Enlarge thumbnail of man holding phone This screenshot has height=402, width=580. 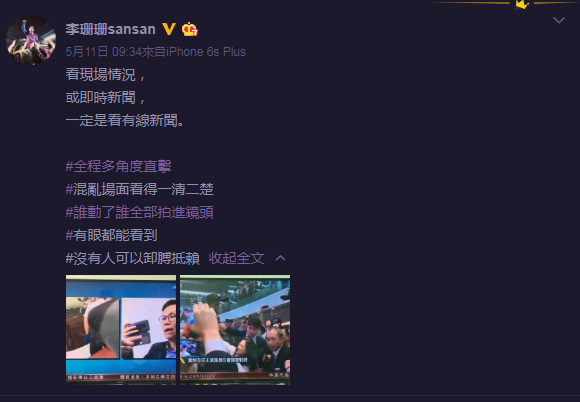(121, 330)
